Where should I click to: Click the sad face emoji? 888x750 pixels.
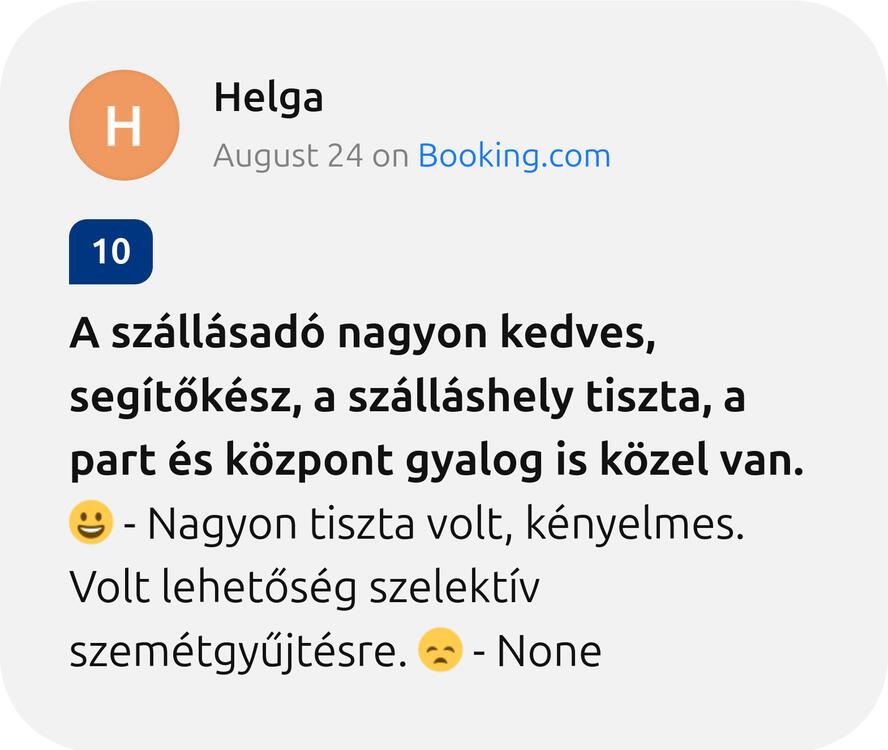click(440, 651)
